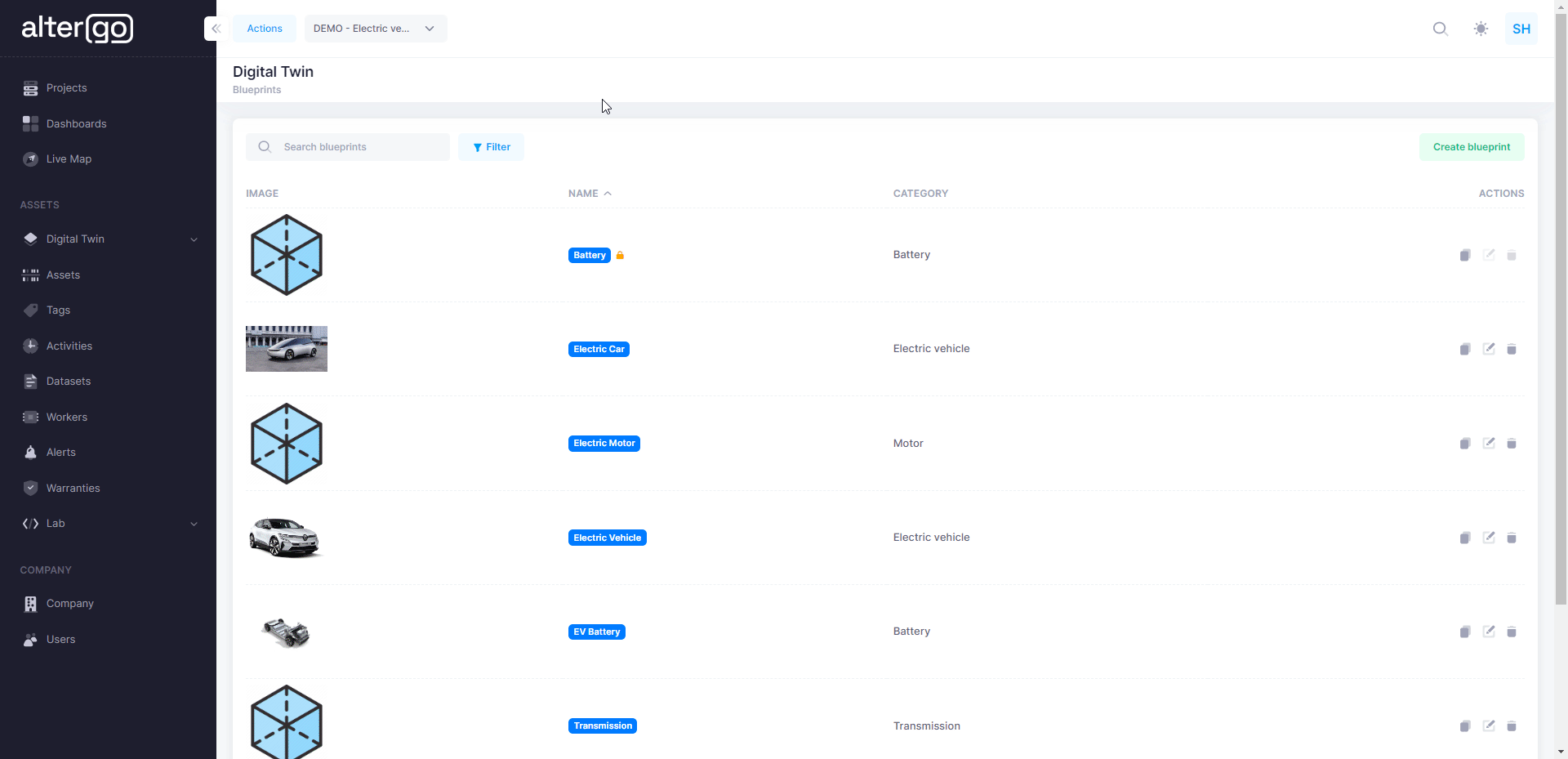Click the Search blueprints input field
Screen dimensions: 1568x759
359,147
